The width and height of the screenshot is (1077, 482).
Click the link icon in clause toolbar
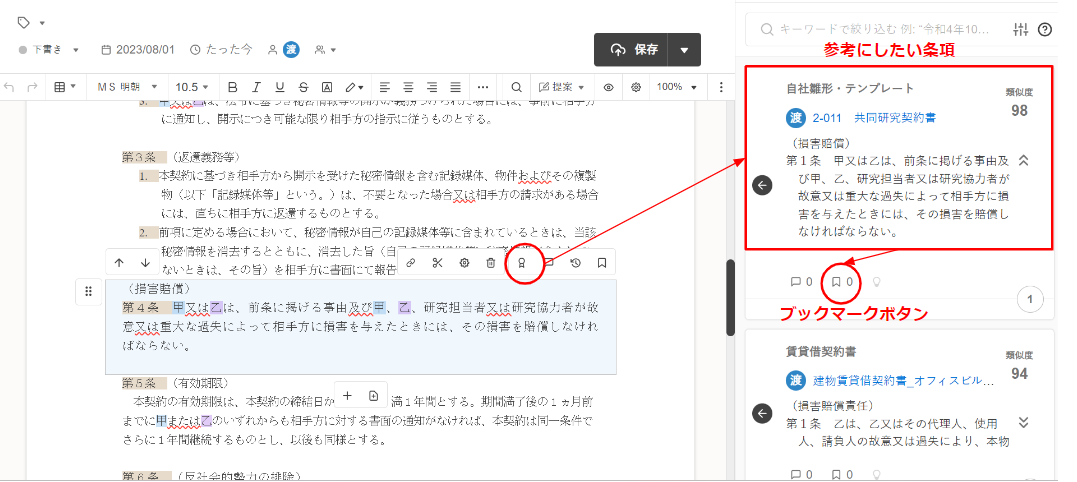coord(410,263)
